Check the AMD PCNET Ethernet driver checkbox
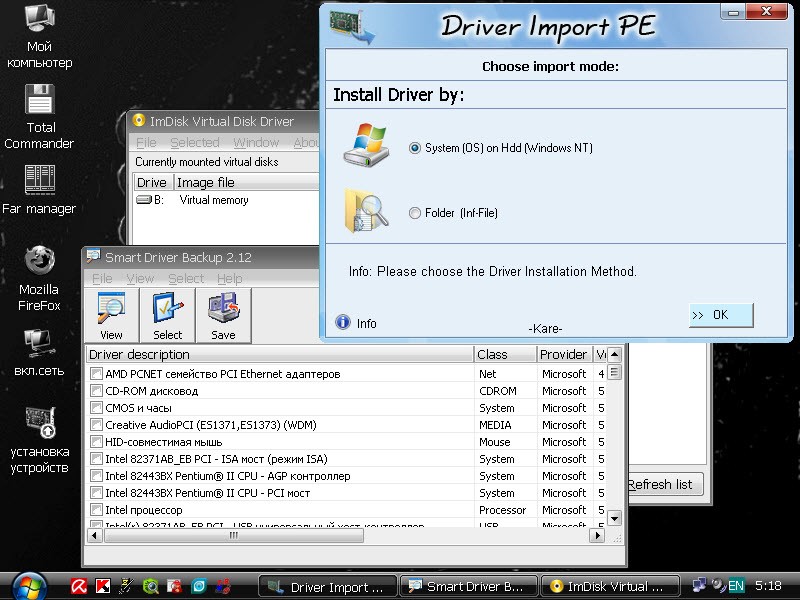The image size is (800, 600). pyautogui.click(x=96, y=373)
